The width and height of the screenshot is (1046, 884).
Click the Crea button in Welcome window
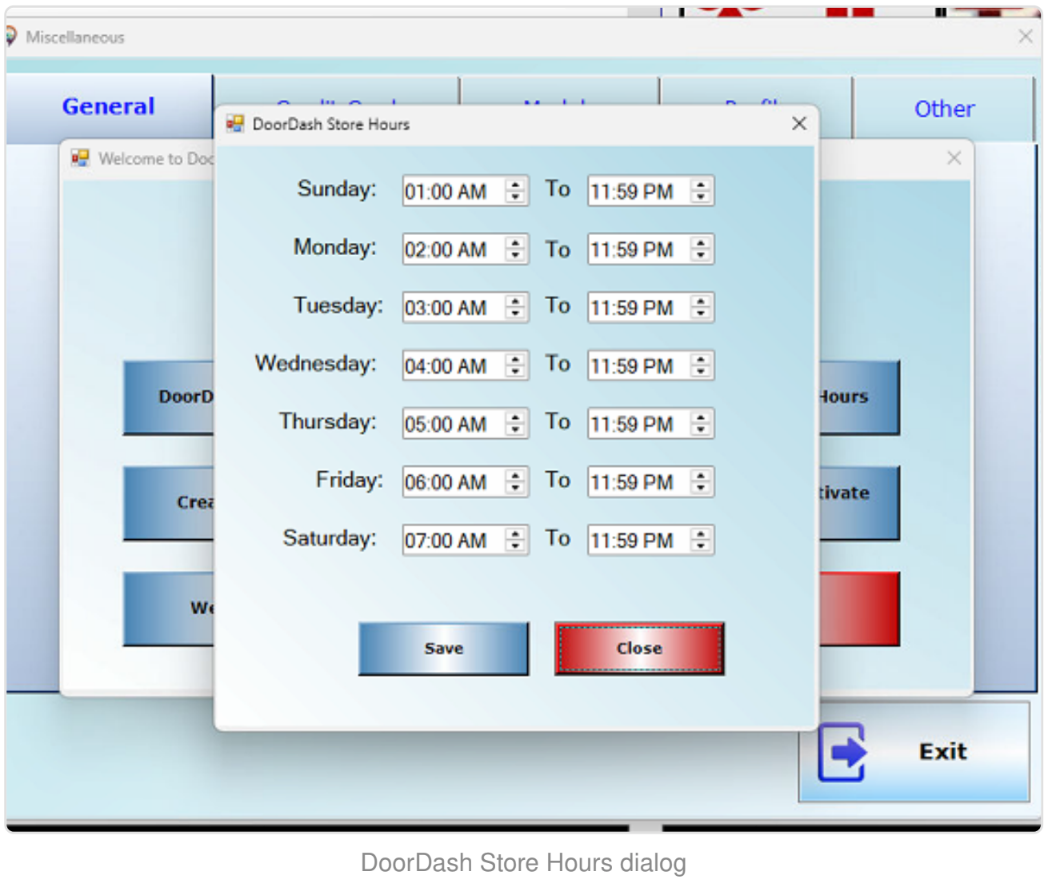coord(169,502)
